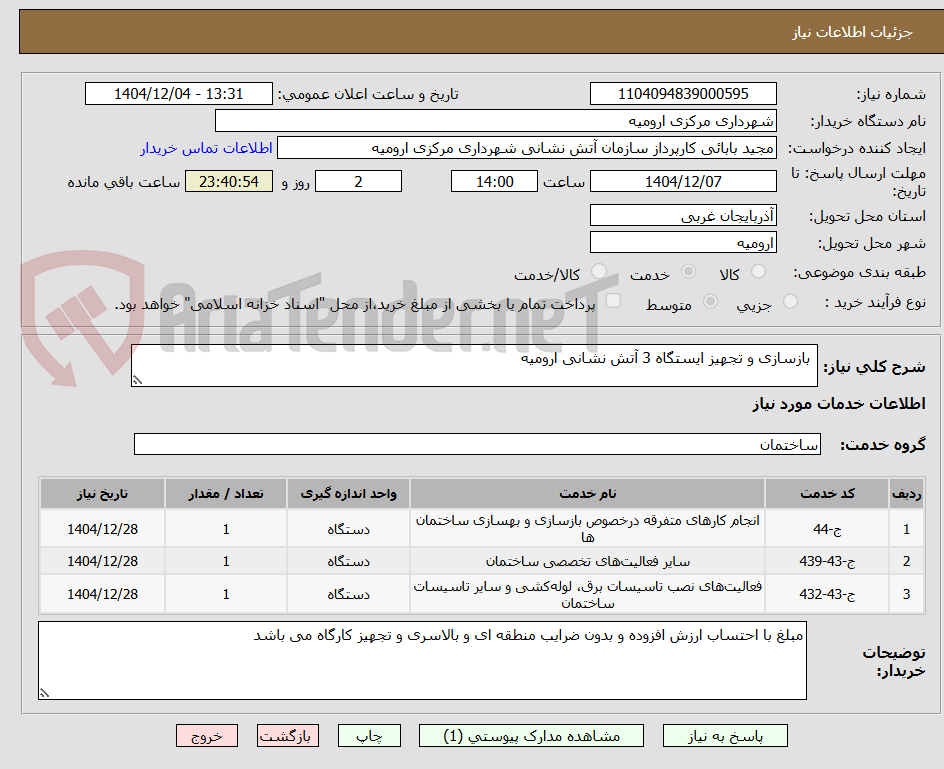Click the شرح کلی نیاز text area
The width and height of the screenshot is (944, 769).
pos(474,366)
